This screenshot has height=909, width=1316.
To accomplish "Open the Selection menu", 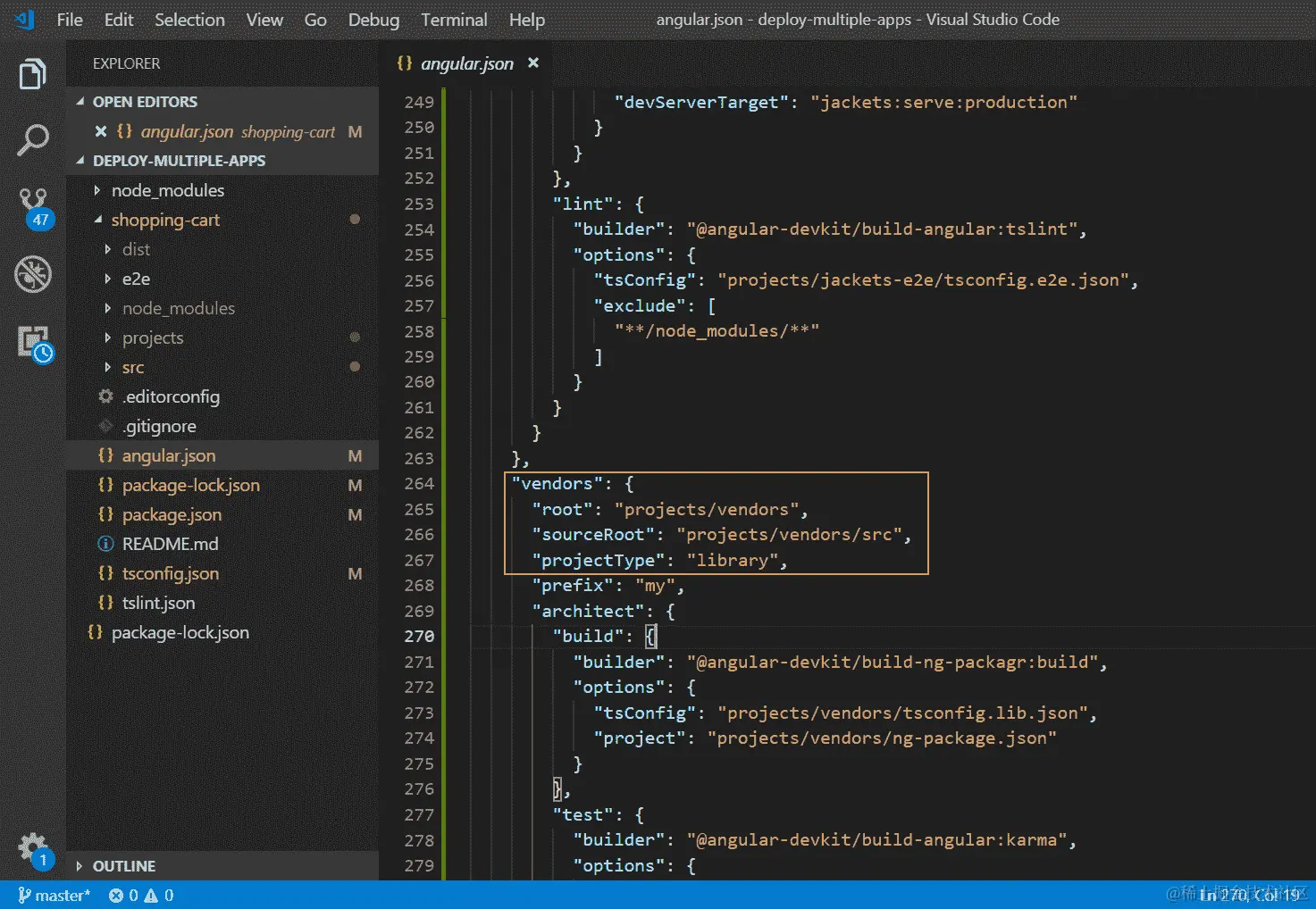I will point(189,20).
